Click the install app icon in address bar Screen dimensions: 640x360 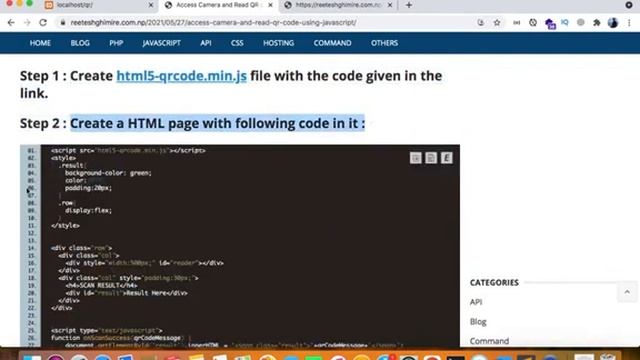tap(480, 23)
